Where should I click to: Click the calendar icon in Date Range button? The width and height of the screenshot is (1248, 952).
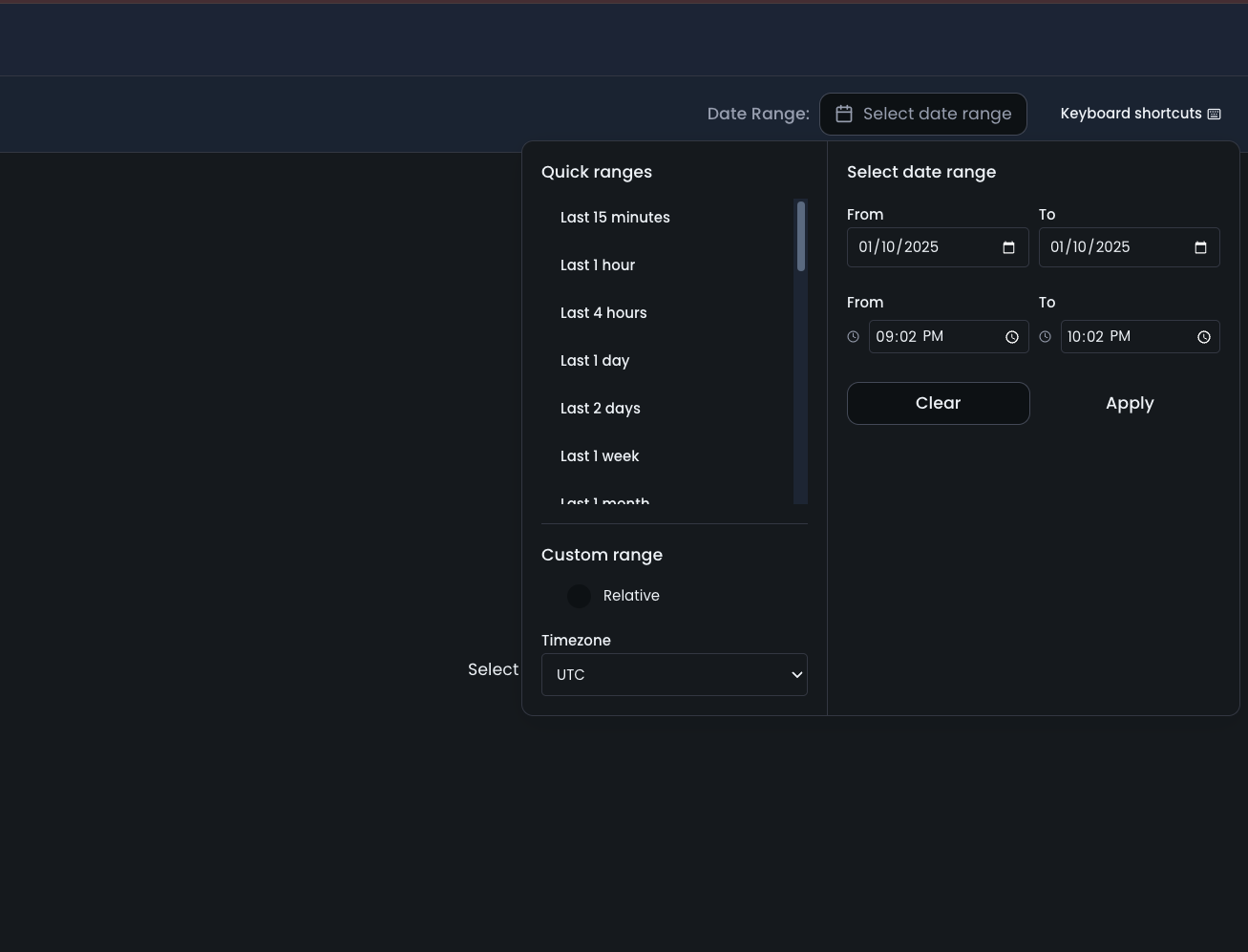point(844,114)
